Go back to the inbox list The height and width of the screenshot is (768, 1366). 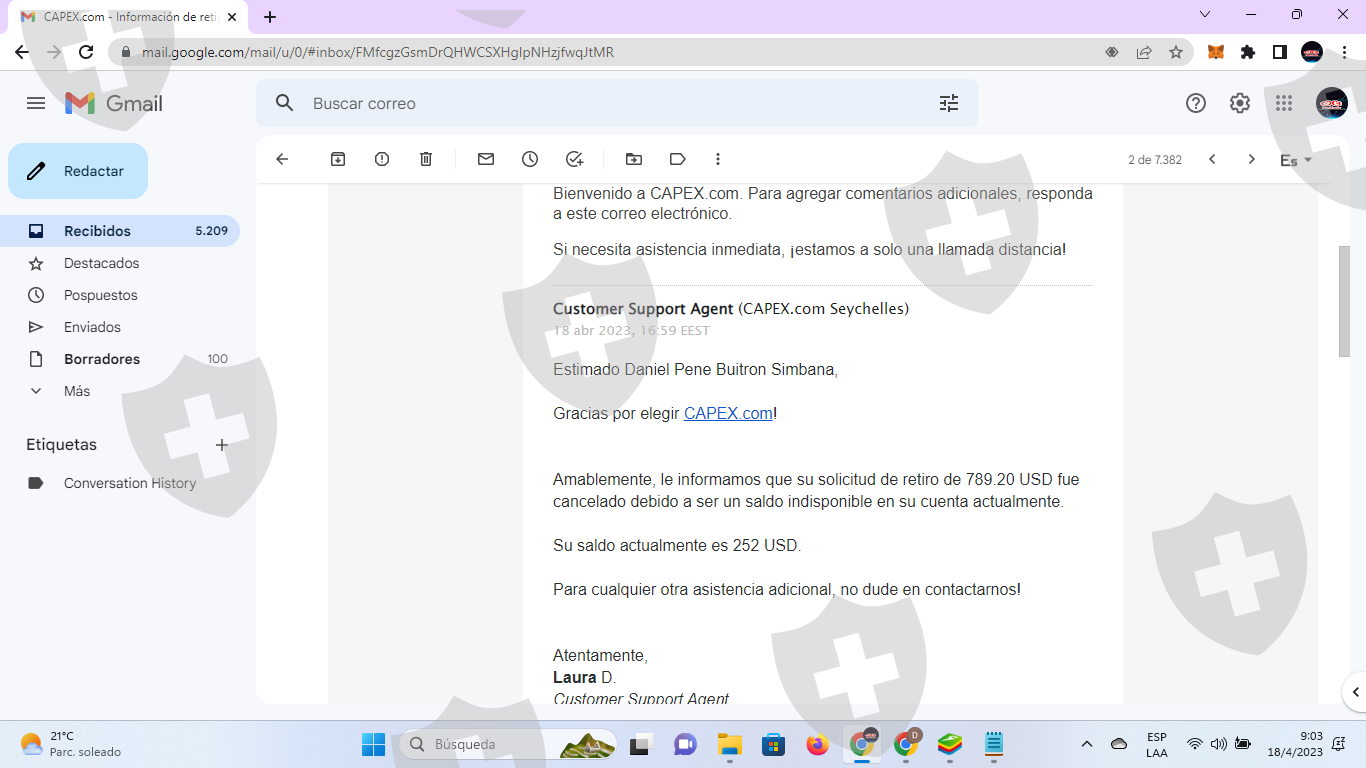click(x=282, y=159)
